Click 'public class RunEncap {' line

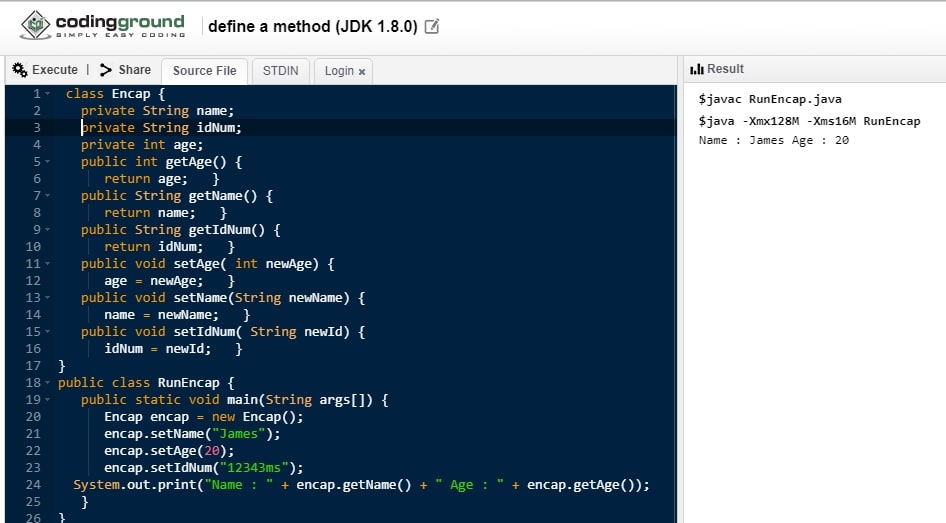click(x=145, y=383)
